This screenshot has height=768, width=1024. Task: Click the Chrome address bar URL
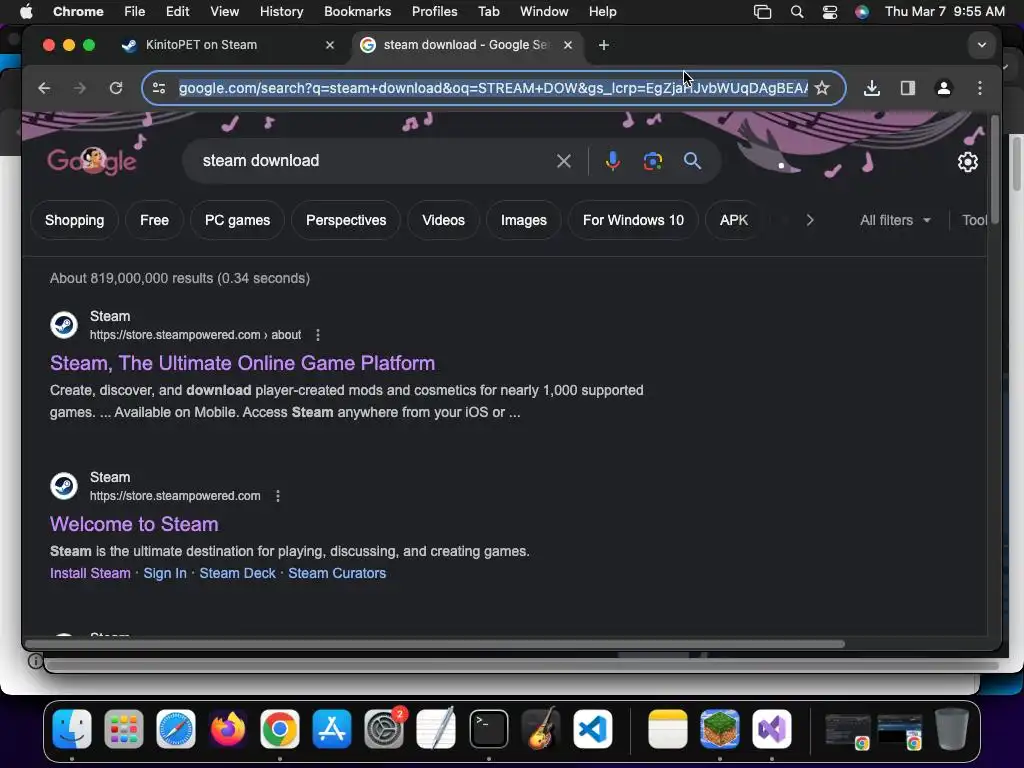493,88
